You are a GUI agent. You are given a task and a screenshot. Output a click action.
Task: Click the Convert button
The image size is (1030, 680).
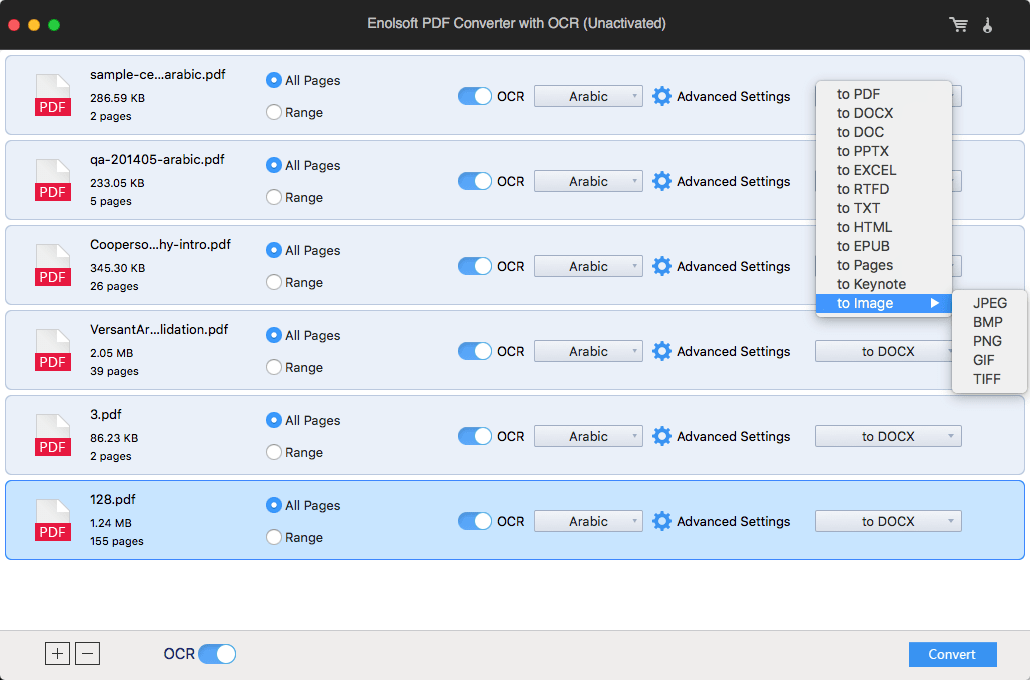tap(952, 654)
